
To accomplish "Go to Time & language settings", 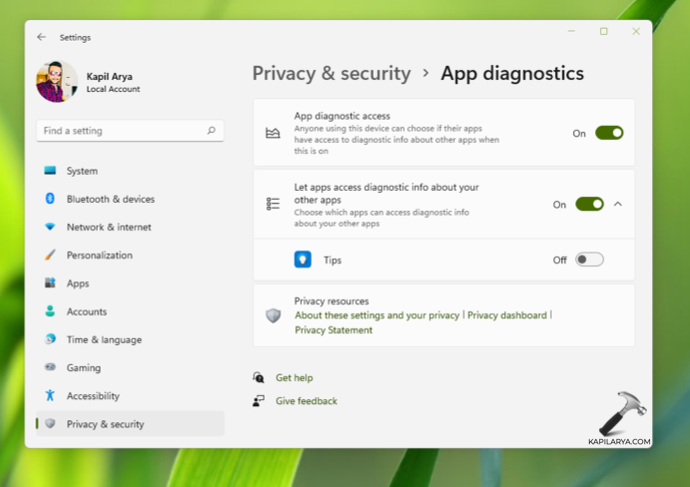I will pos(103,340).
